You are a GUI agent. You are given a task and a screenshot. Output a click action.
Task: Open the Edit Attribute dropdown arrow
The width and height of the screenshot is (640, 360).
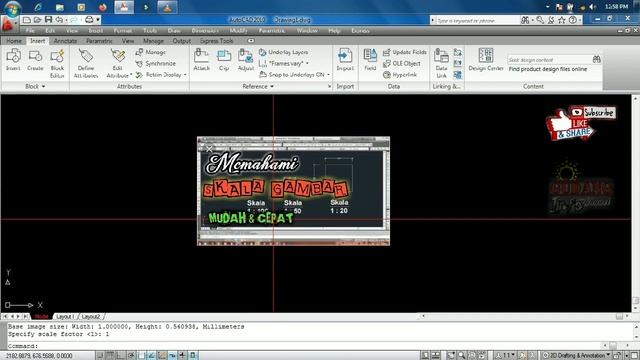(131, 75)
